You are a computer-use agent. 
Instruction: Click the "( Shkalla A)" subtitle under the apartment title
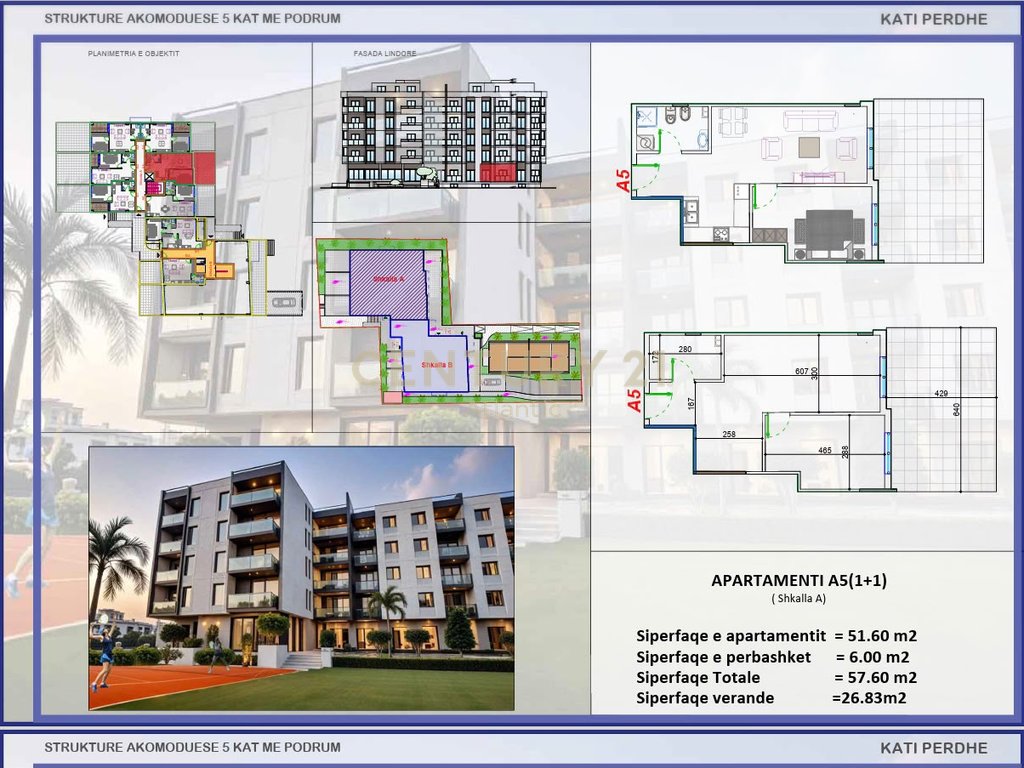pos(799,598)
